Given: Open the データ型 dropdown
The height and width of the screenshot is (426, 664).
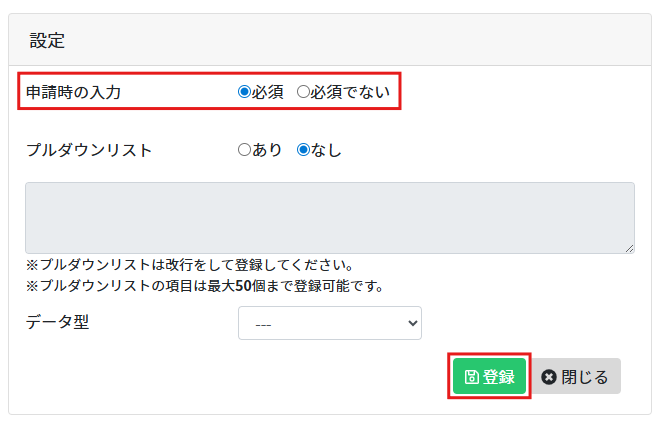Looking at the screenshot, I should click(x=329, y=323).
